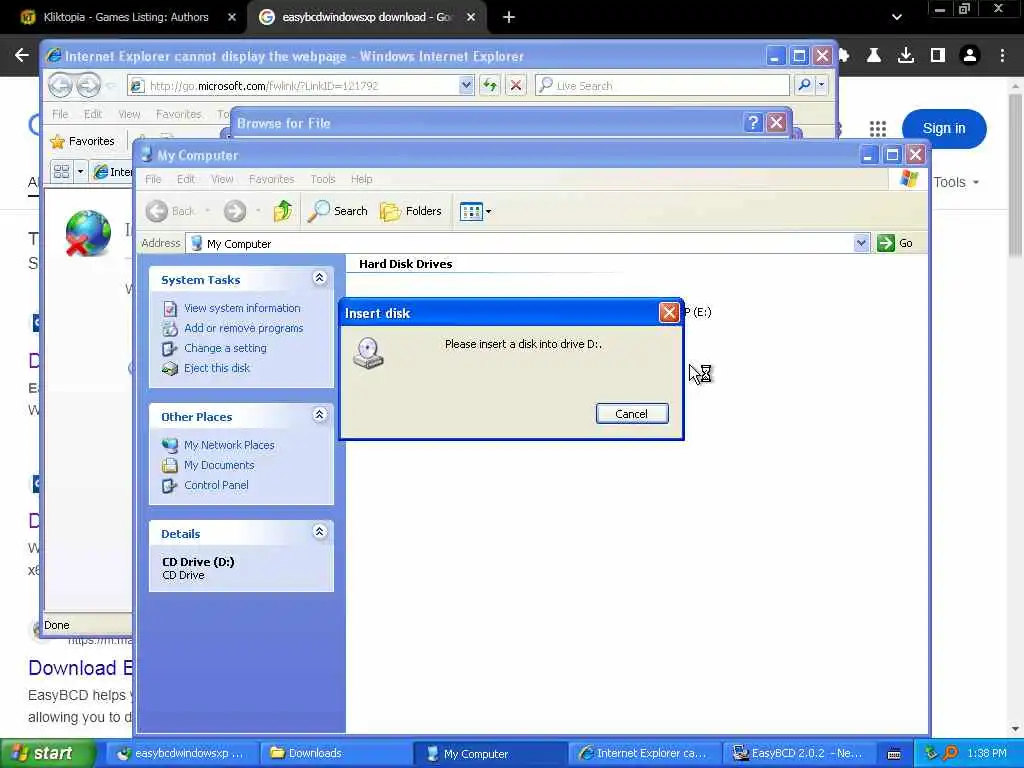Open Help menu in My Computer
The width and height of the screenshot is (1024, 768).
tap(361, 179)
